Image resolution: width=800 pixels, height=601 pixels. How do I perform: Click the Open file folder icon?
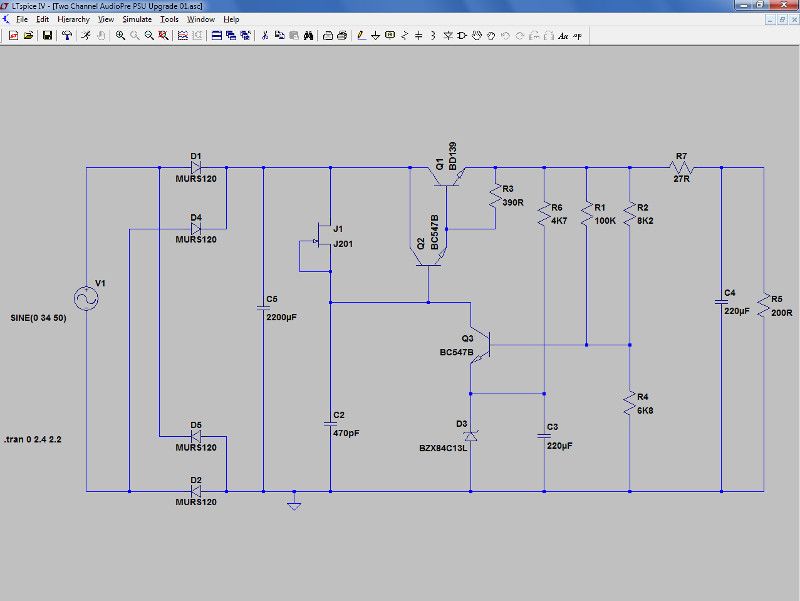tap(29, 36)
